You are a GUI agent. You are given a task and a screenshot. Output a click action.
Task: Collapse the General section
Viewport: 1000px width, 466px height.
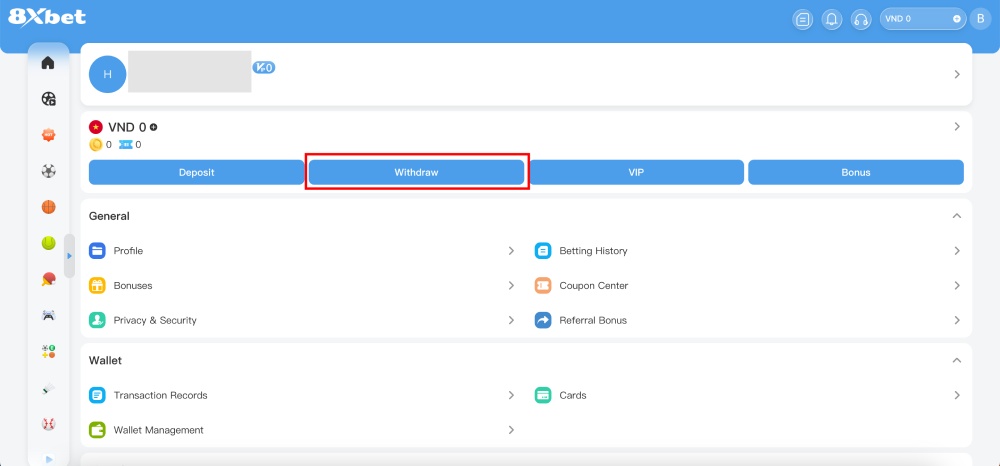coord(957,216)
